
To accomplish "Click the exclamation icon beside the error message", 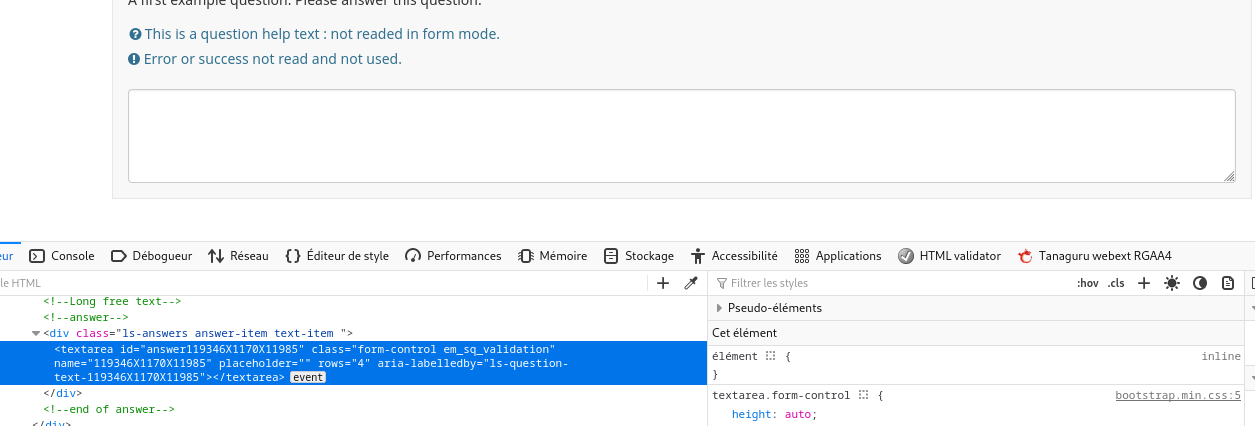I will point(135,59).
